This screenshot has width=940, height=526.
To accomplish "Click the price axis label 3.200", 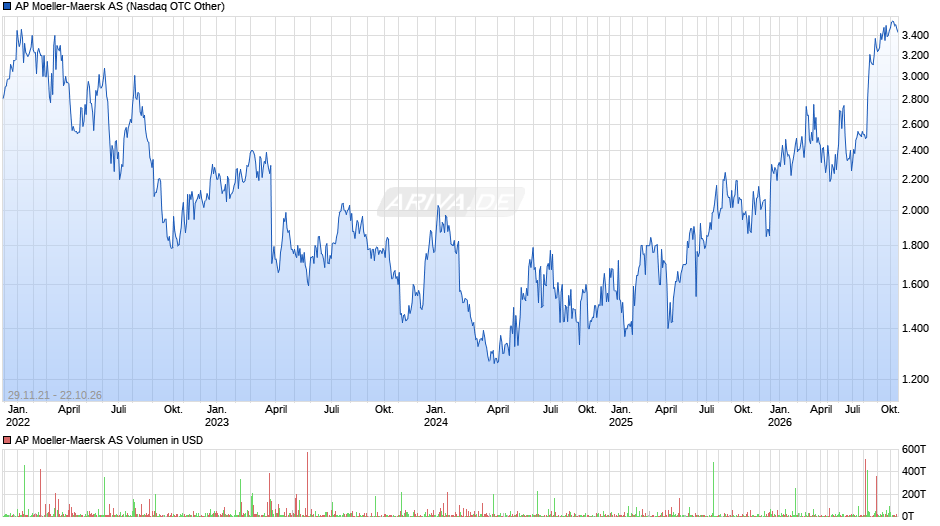I will tap(915, 55).
